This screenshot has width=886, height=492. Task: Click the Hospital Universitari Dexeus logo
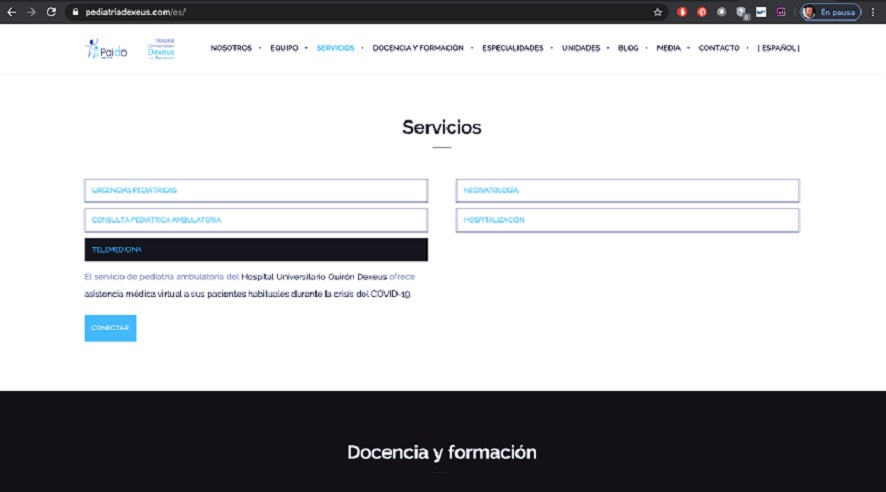[160, 49]
